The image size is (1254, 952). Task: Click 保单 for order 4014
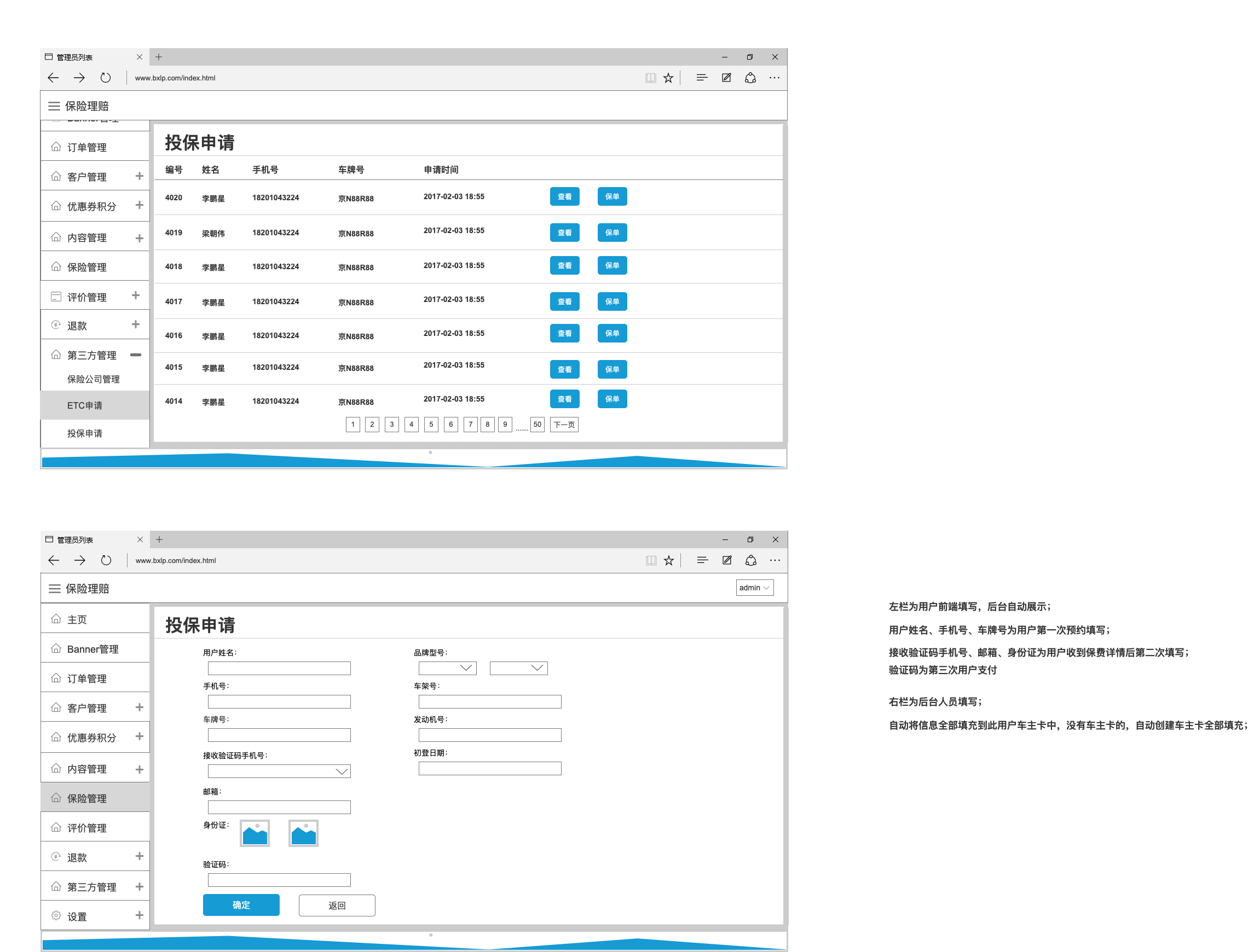pyautogui.click(x=612, y=399)
